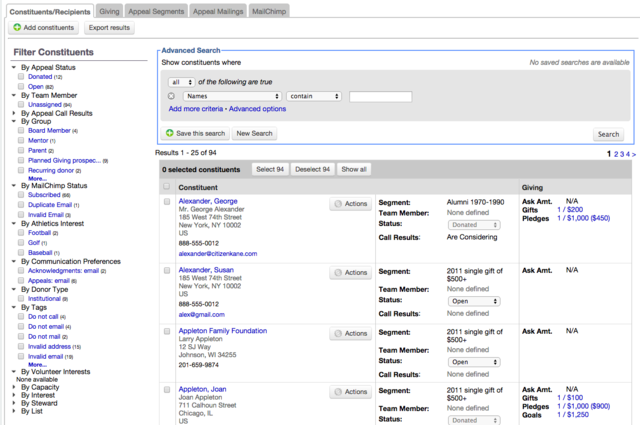The image size is (640, 425).
Task: Click the Advanced options link
Action: click(x=257, y=109)
